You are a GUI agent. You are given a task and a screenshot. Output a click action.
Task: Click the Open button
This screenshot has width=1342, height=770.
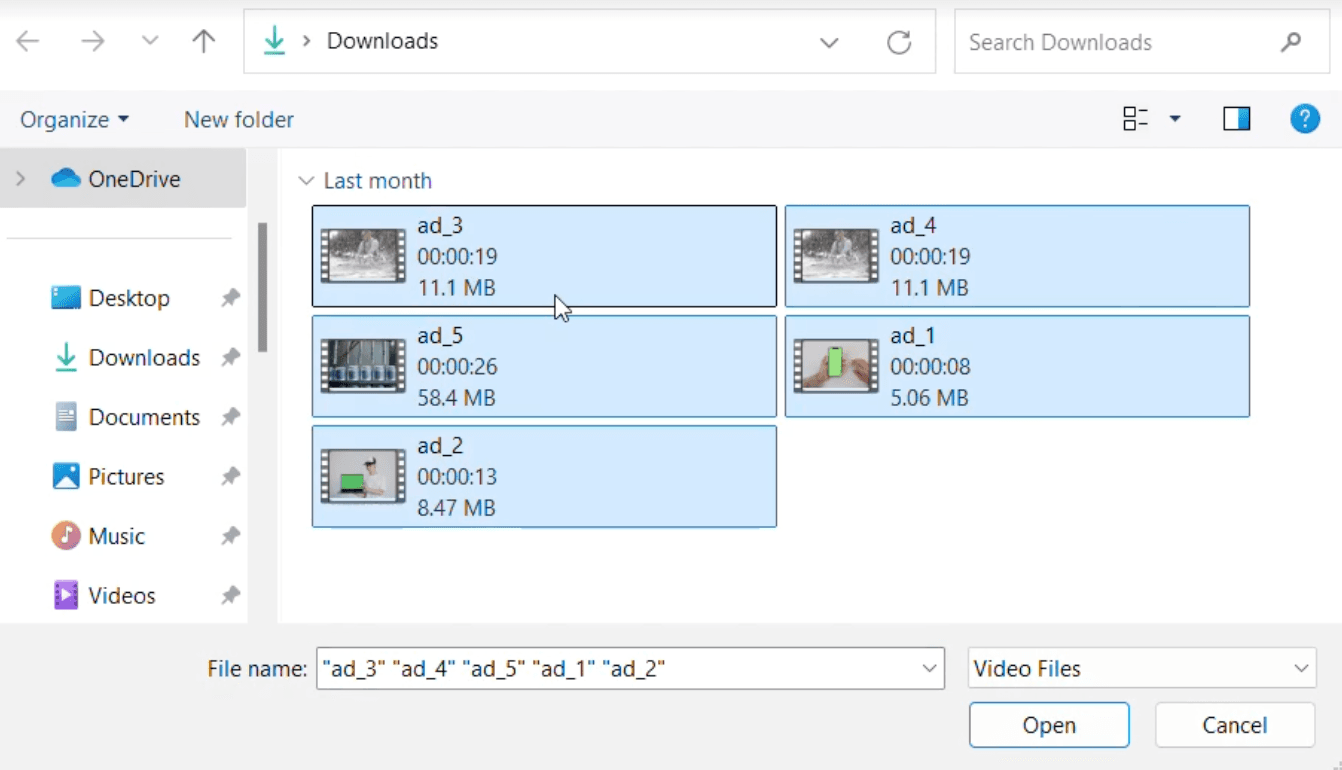tap(1049, 725)
